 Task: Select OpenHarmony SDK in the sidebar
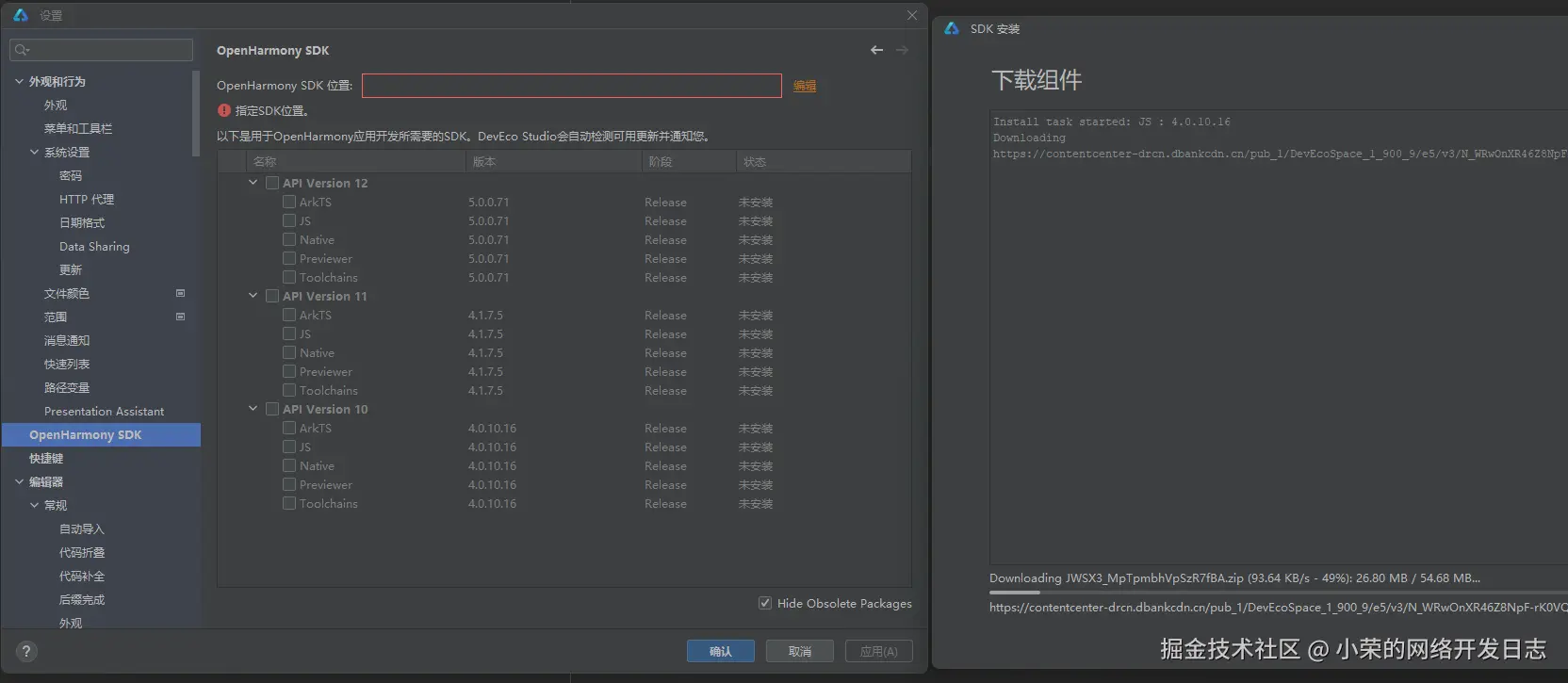101,434
